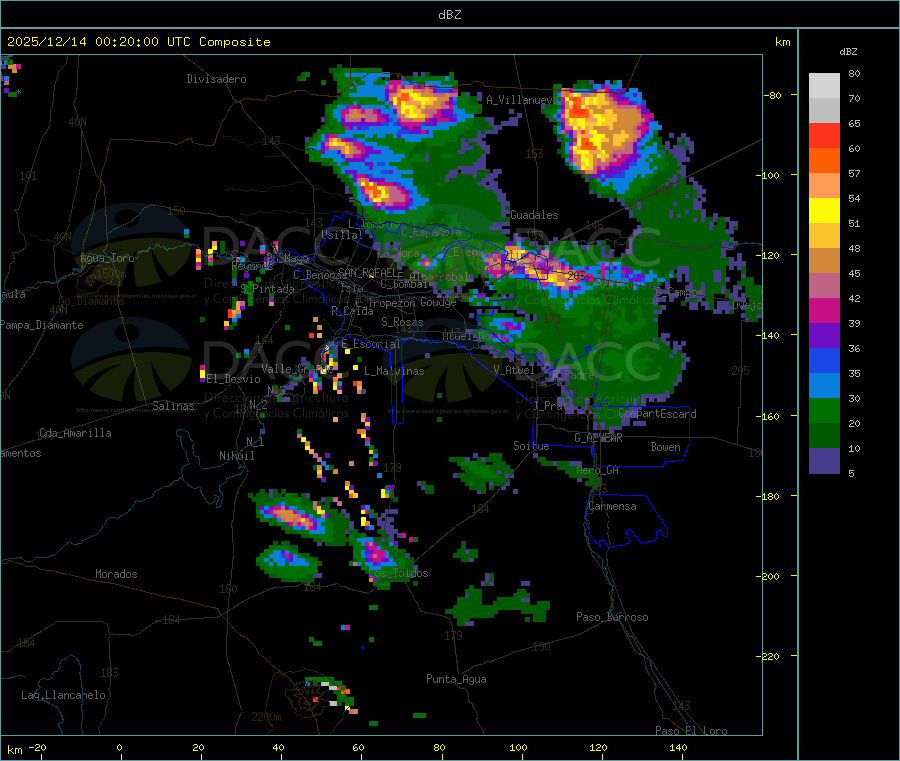Select the light gray top legend swatch
Image resolution: width=900 pixels, height=761 pixels.
coord(824,85)
